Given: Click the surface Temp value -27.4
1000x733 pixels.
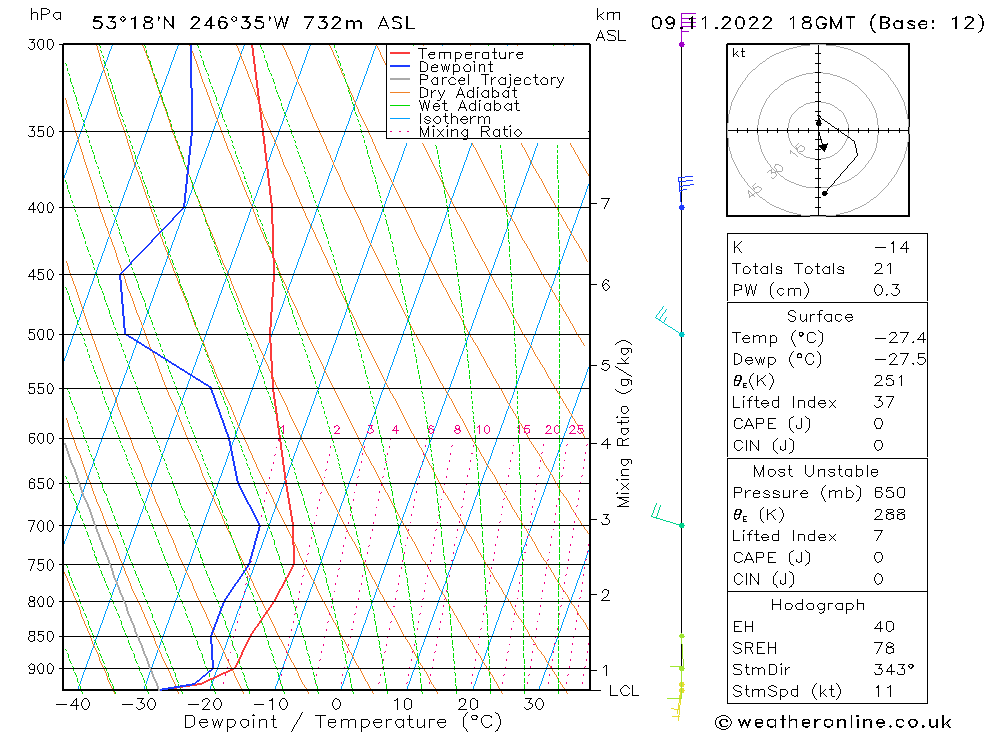Looking at the screenshot, I should pos(900,337).
